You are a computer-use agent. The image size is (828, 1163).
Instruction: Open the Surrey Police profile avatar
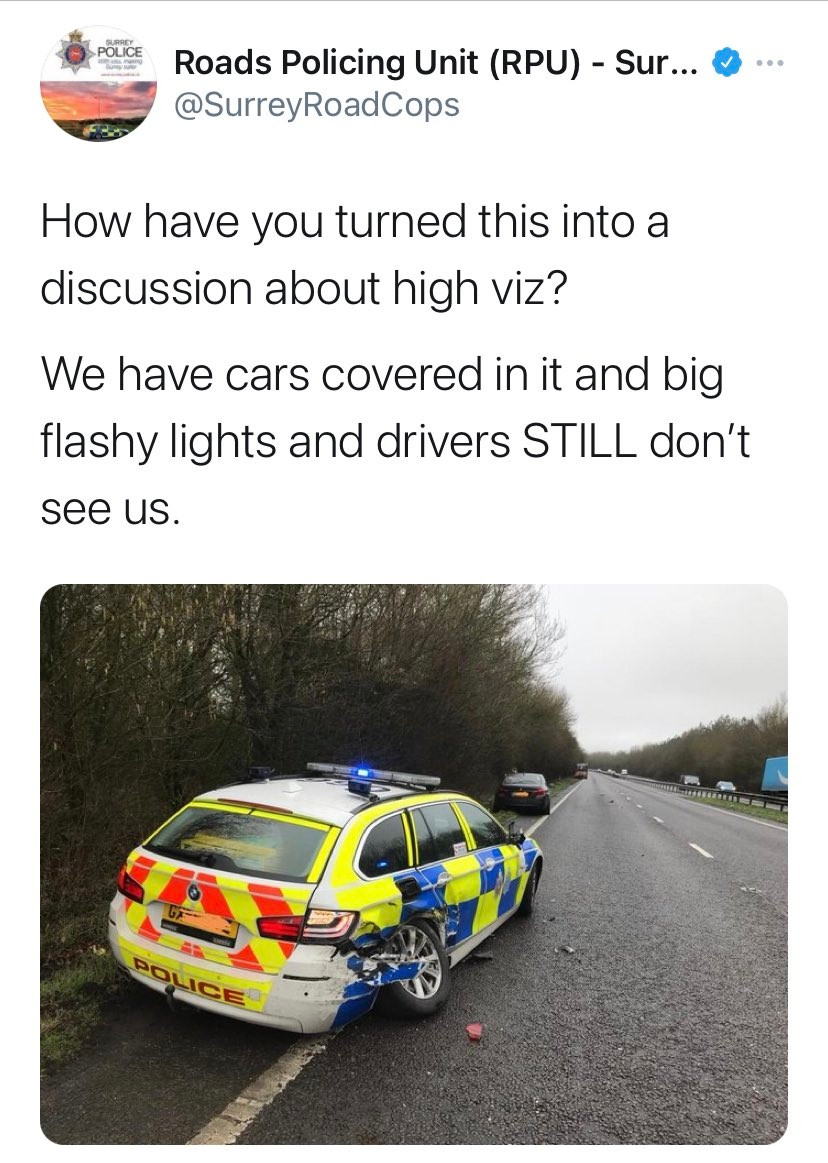point(99,83)
